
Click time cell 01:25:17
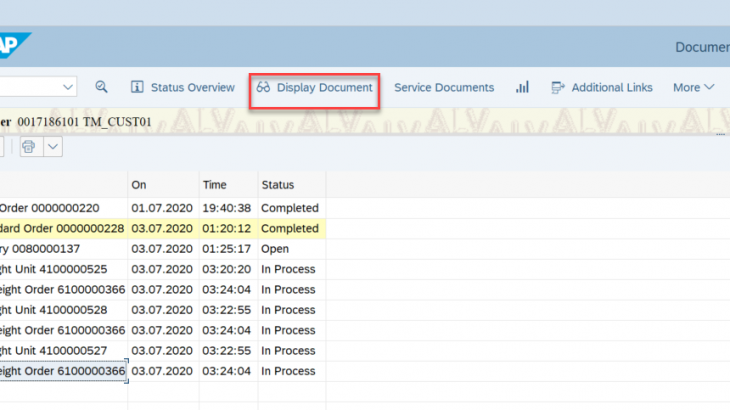click(x=227, y=249)
